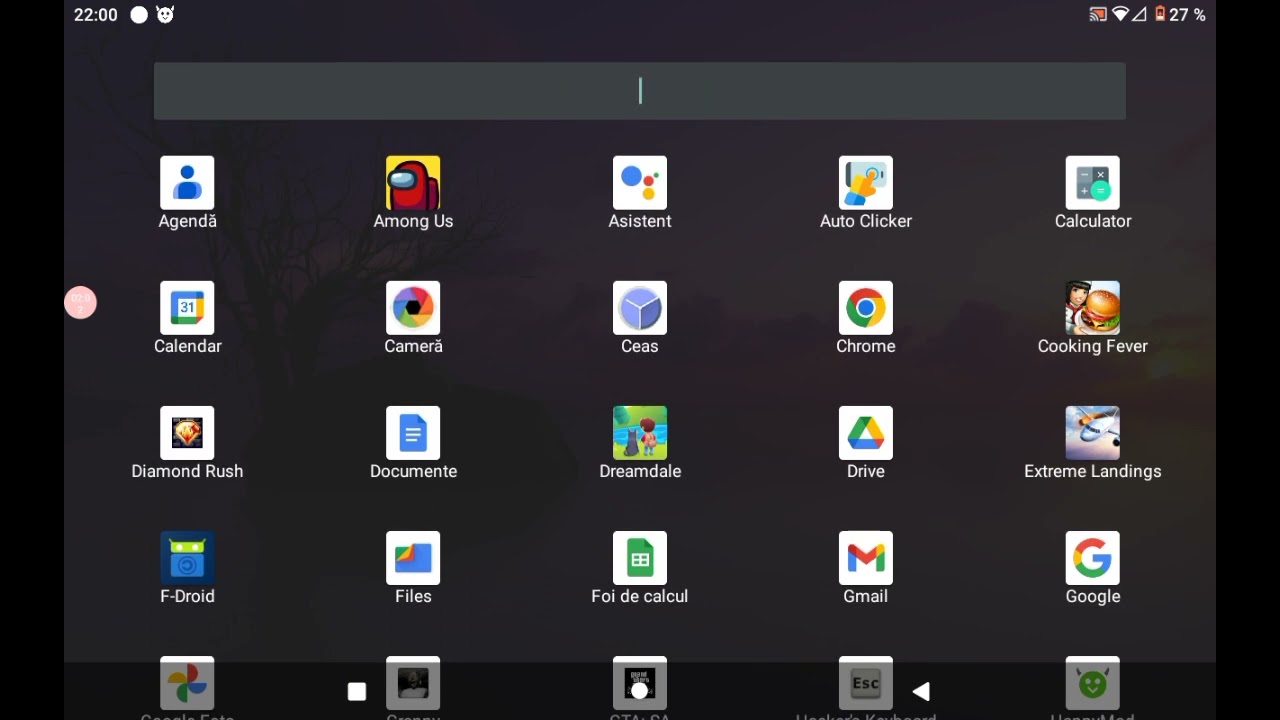Tap the cast icon in status bar
The height and width of the screenshot is (720, 1280).
(1098, 14)
